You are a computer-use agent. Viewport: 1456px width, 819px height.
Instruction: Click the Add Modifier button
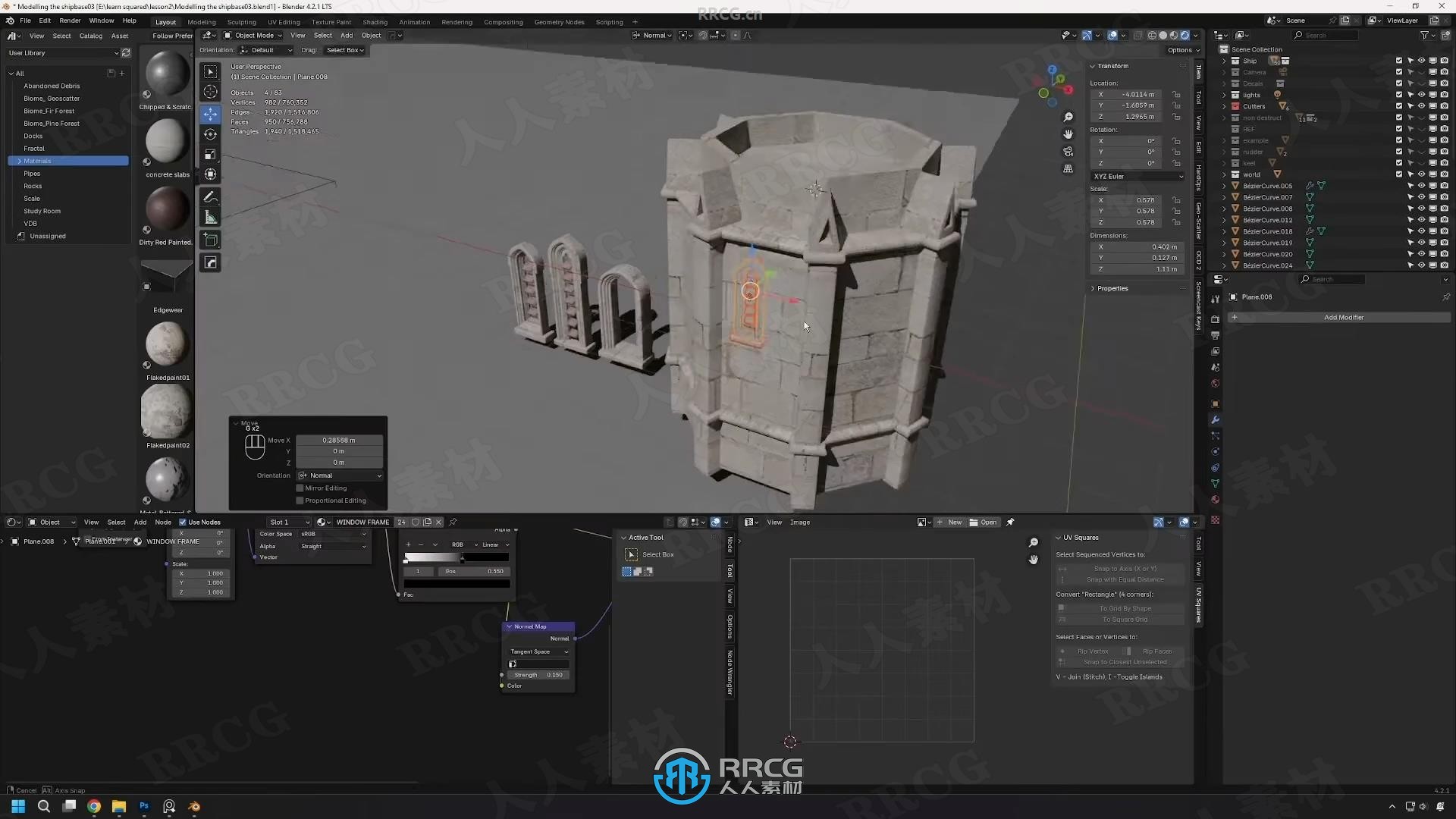1340,318
